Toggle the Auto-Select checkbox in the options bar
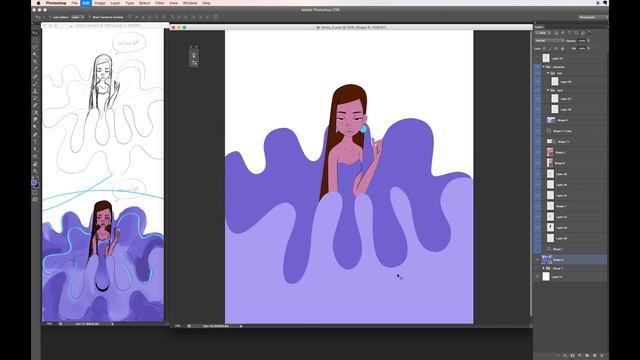640x360 pixels. (x=51, y=17)
